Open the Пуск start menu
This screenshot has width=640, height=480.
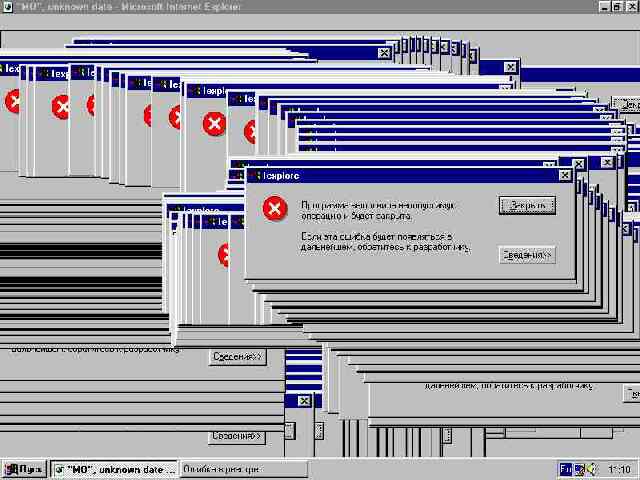pyautogui.click(x=24, y=469)
